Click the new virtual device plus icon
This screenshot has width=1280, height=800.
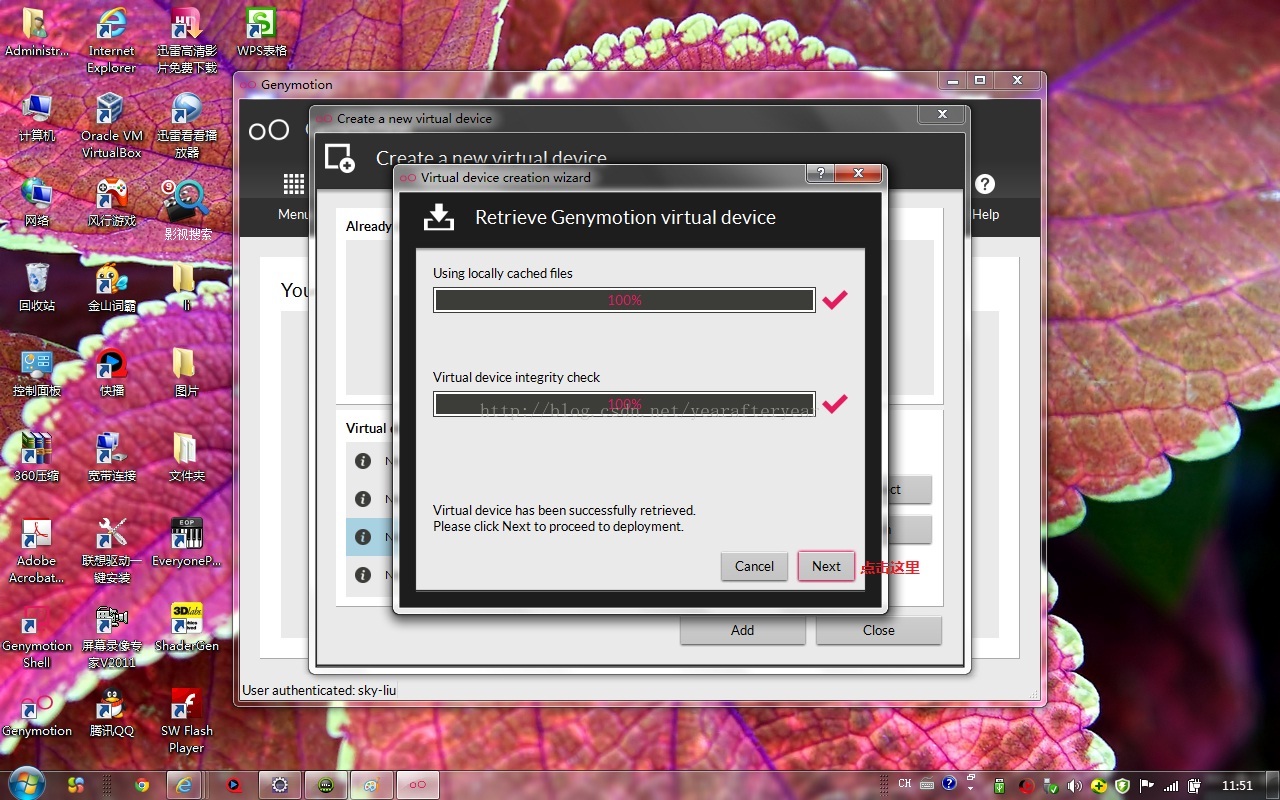tap(340, 158)
